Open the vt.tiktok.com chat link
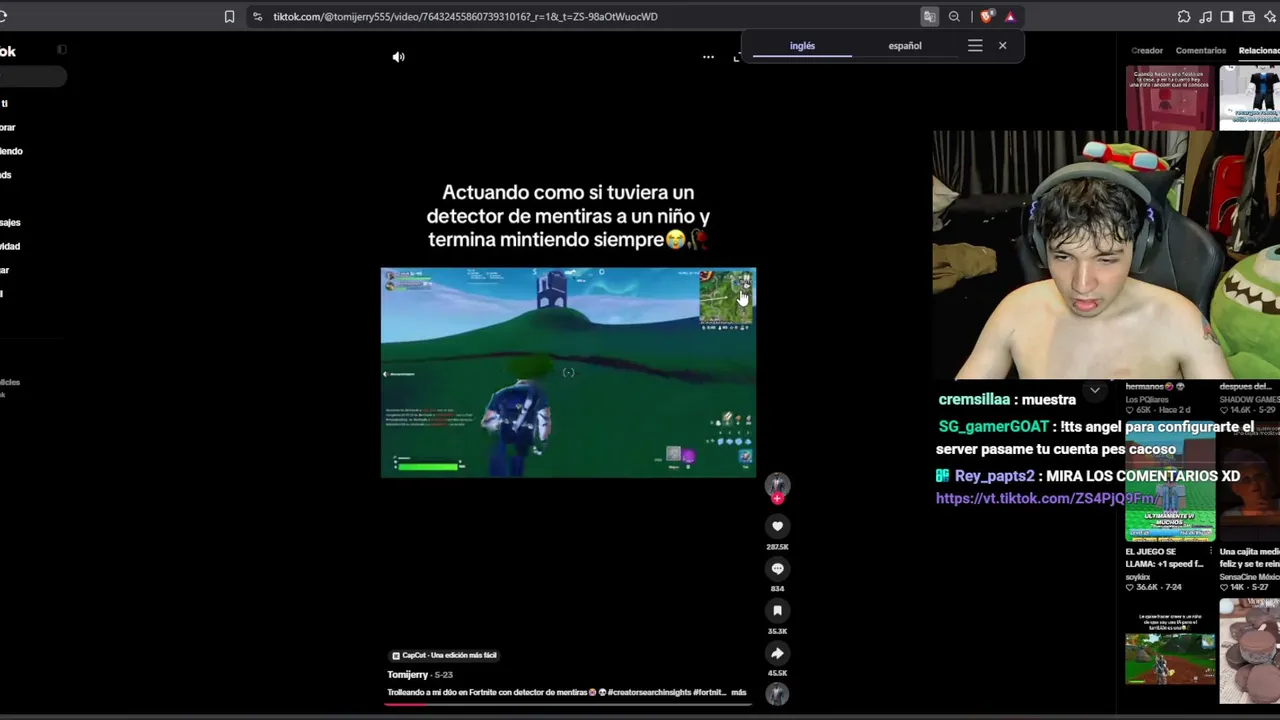This screenshot has height=720, width=1280. [x=1047, y=498]
